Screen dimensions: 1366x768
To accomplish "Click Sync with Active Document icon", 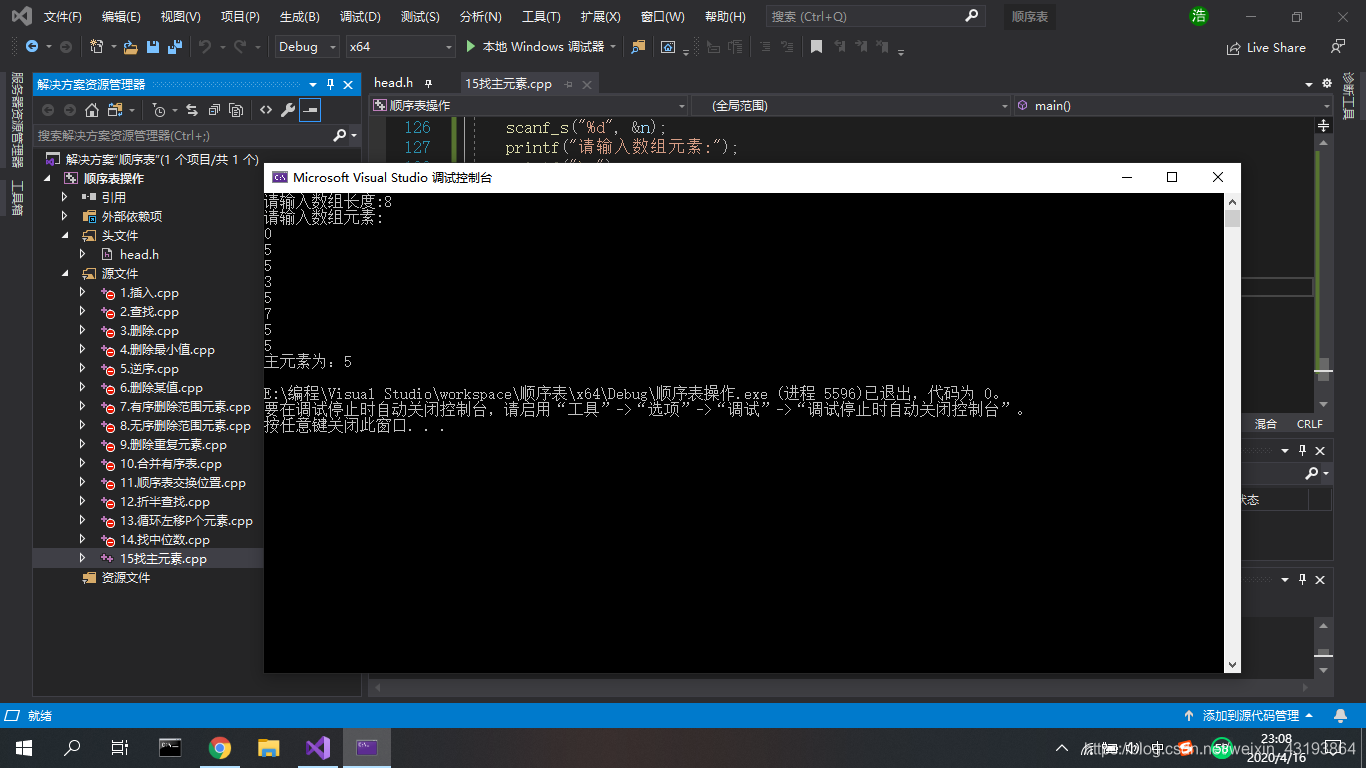I will tap(191, 110).
